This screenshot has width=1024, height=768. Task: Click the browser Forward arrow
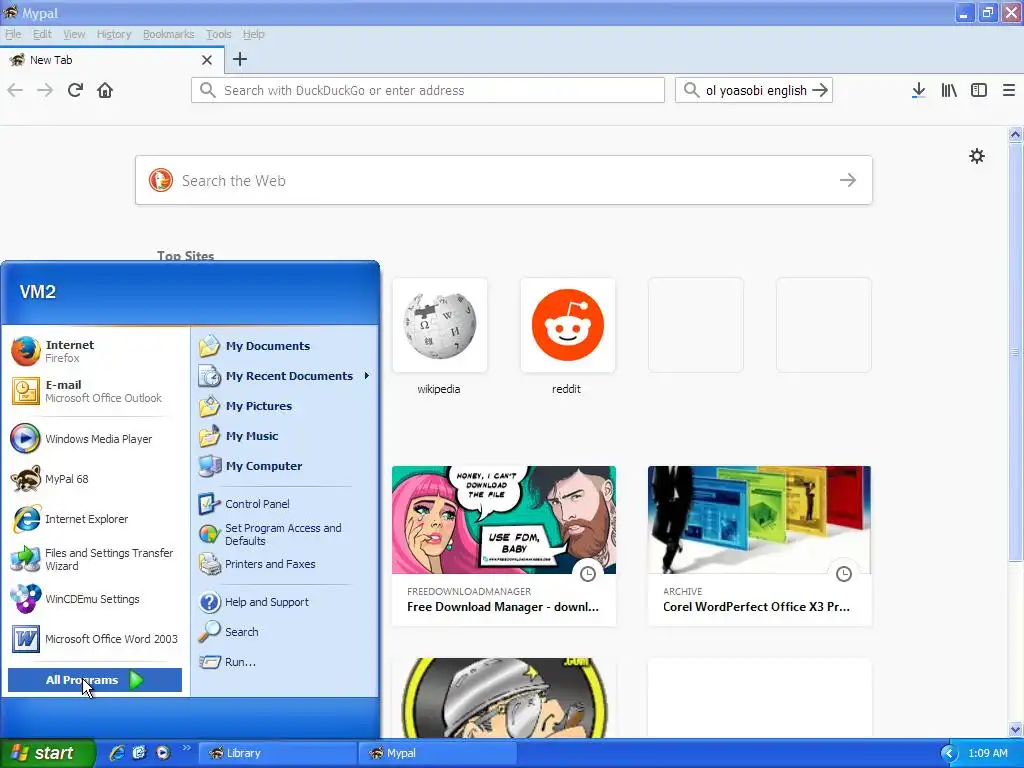45,90
